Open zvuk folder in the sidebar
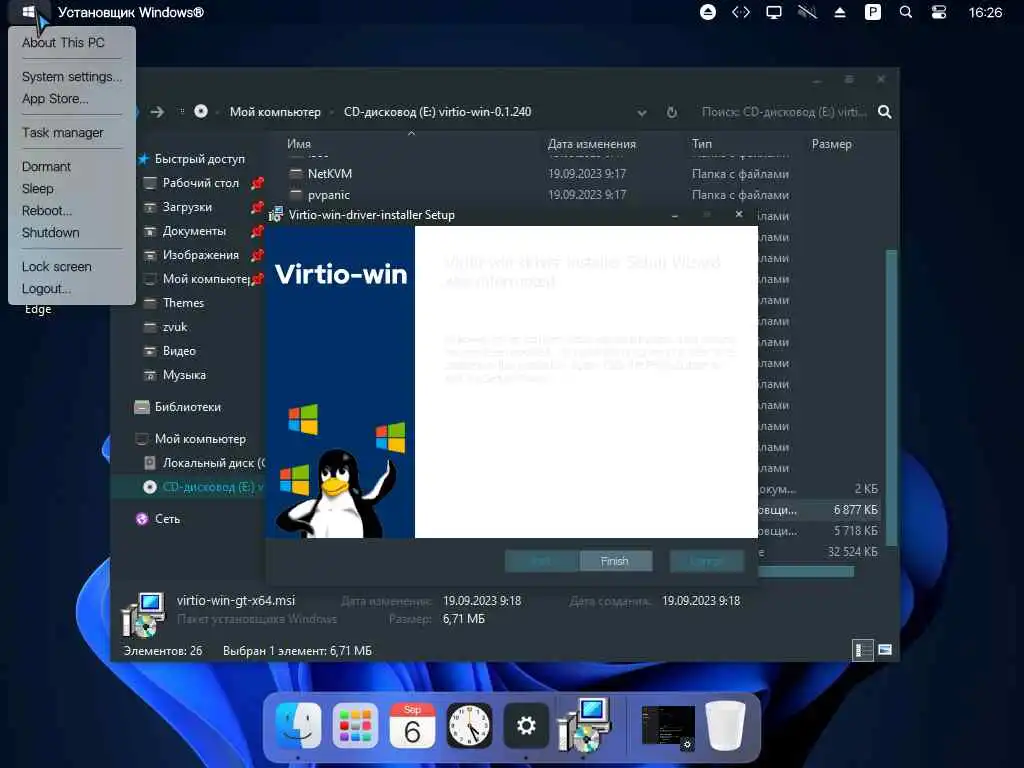Screen dimensions: 1024x768 pyautogui.click(x=174, y=327)
